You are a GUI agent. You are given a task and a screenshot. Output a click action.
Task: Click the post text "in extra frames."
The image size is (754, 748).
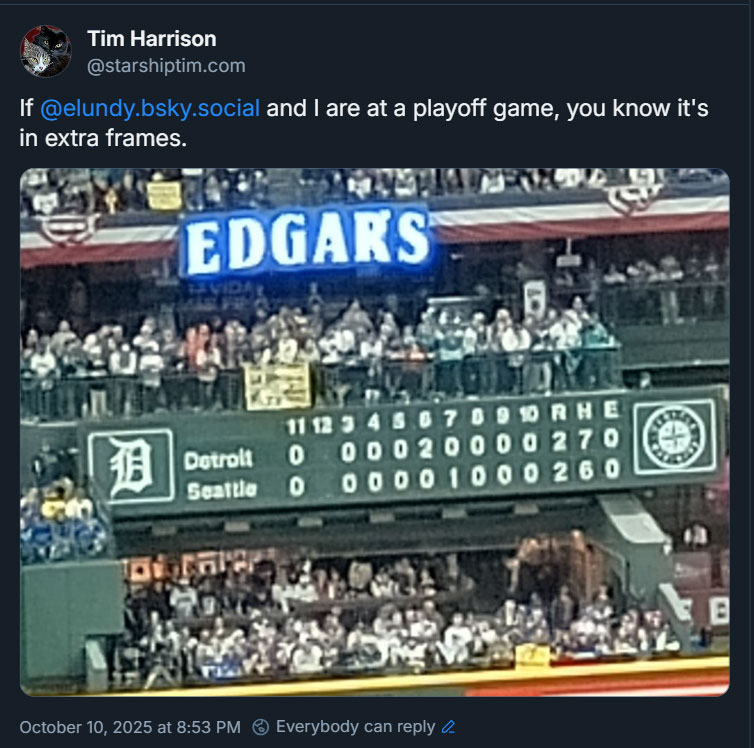pos(103,138)
